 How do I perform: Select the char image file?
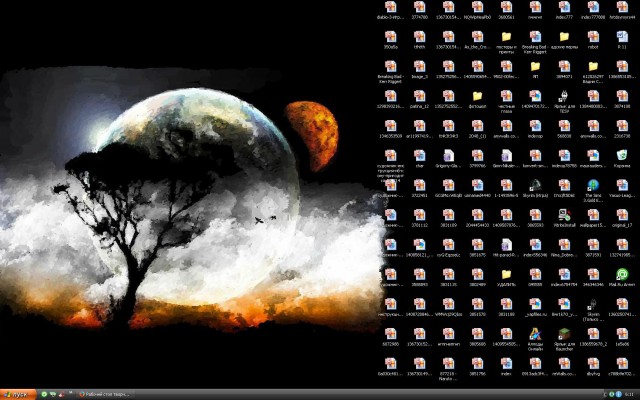click(419, 156)
